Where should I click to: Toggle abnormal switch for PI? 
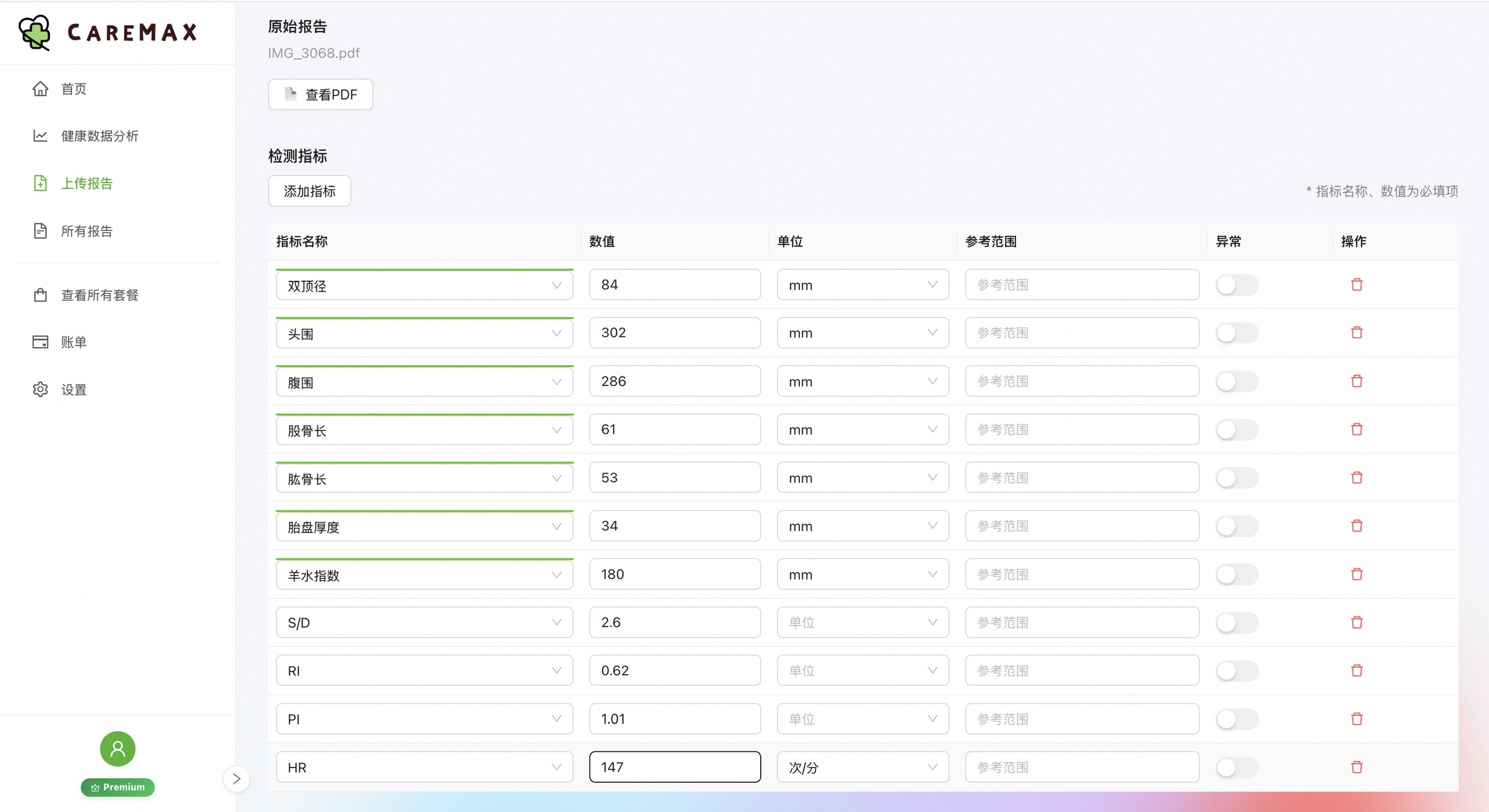pyautogui.click(x=1237, y=718)
